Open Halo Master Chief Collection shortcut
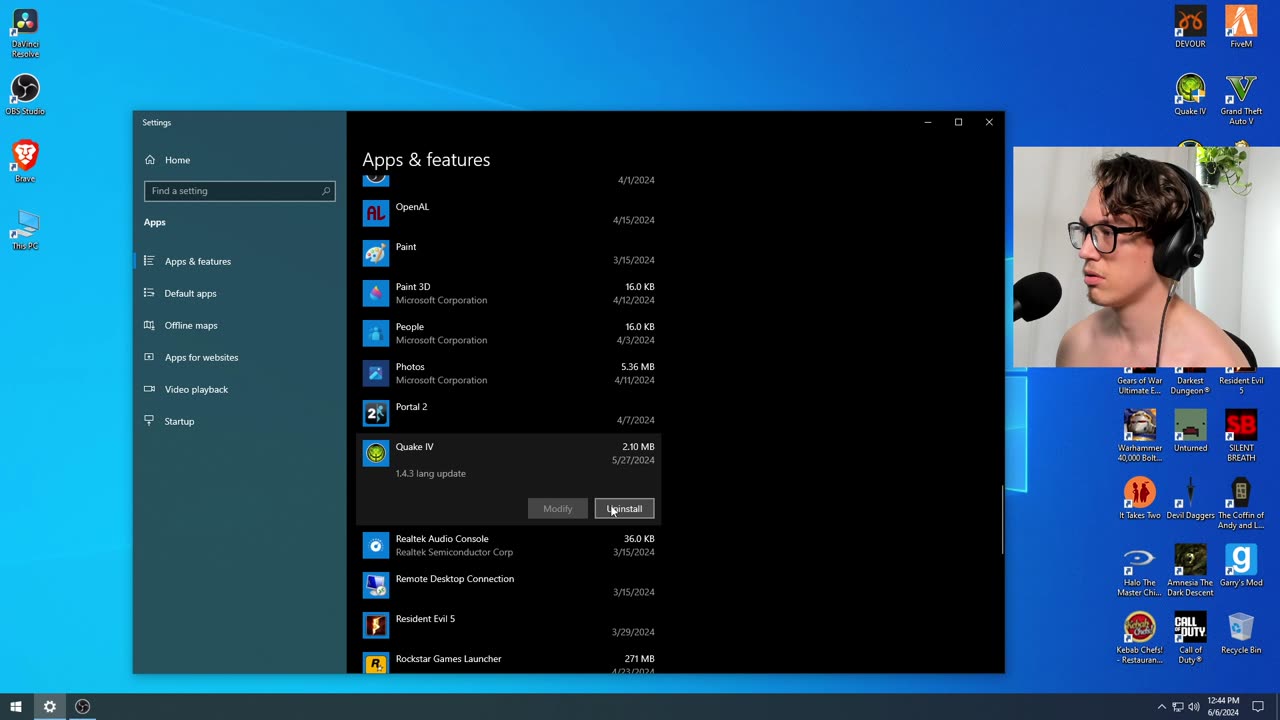 coord(1139,571)
